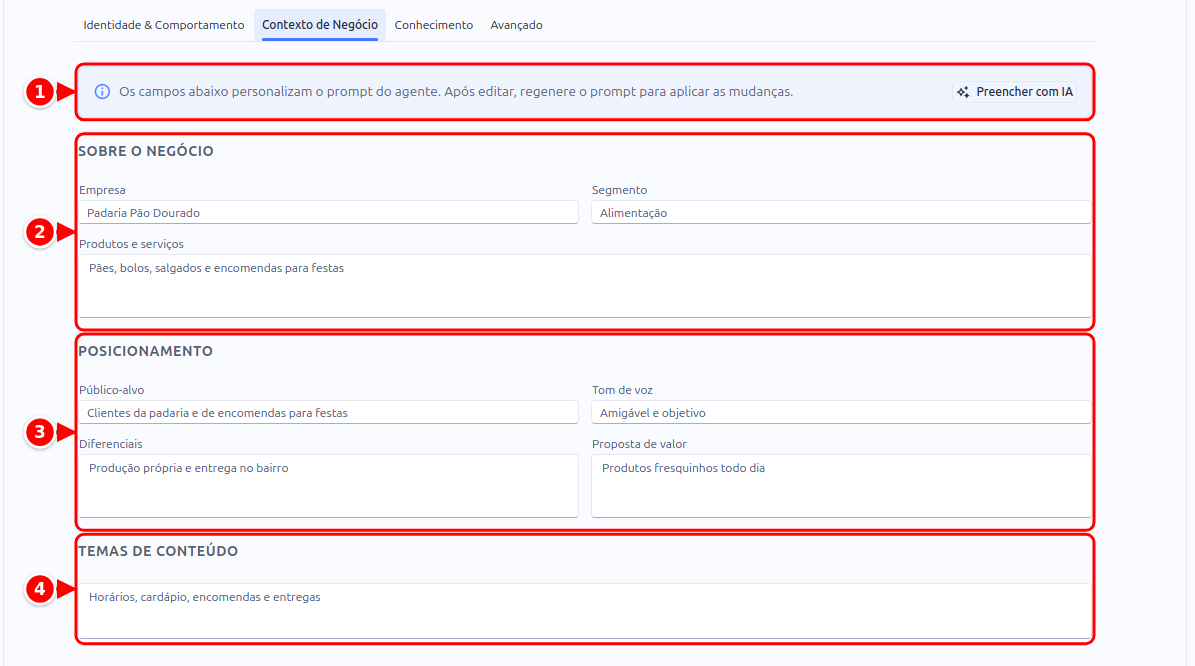Focus the Proposta de valor text area
Screen dimensions: 1195x666
click(841, 486)
